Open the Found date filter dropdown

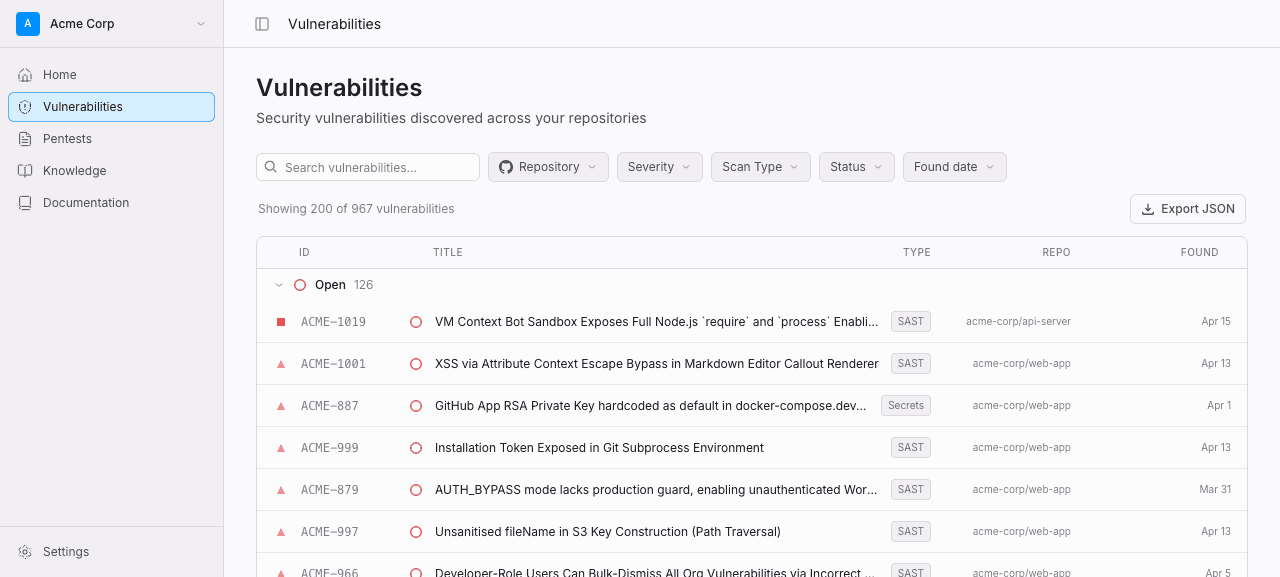point(955,167)
